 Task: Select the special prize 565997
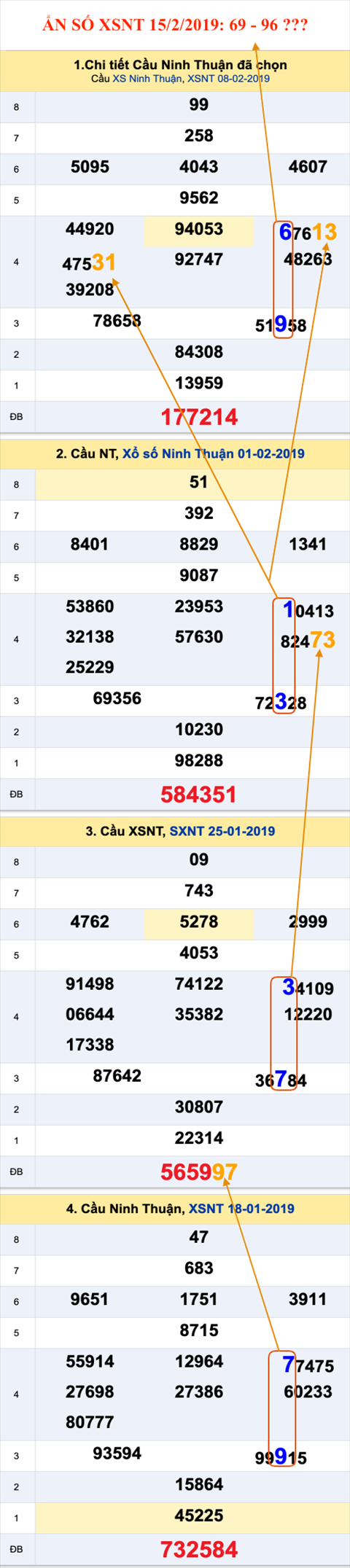click(199, 1172)
